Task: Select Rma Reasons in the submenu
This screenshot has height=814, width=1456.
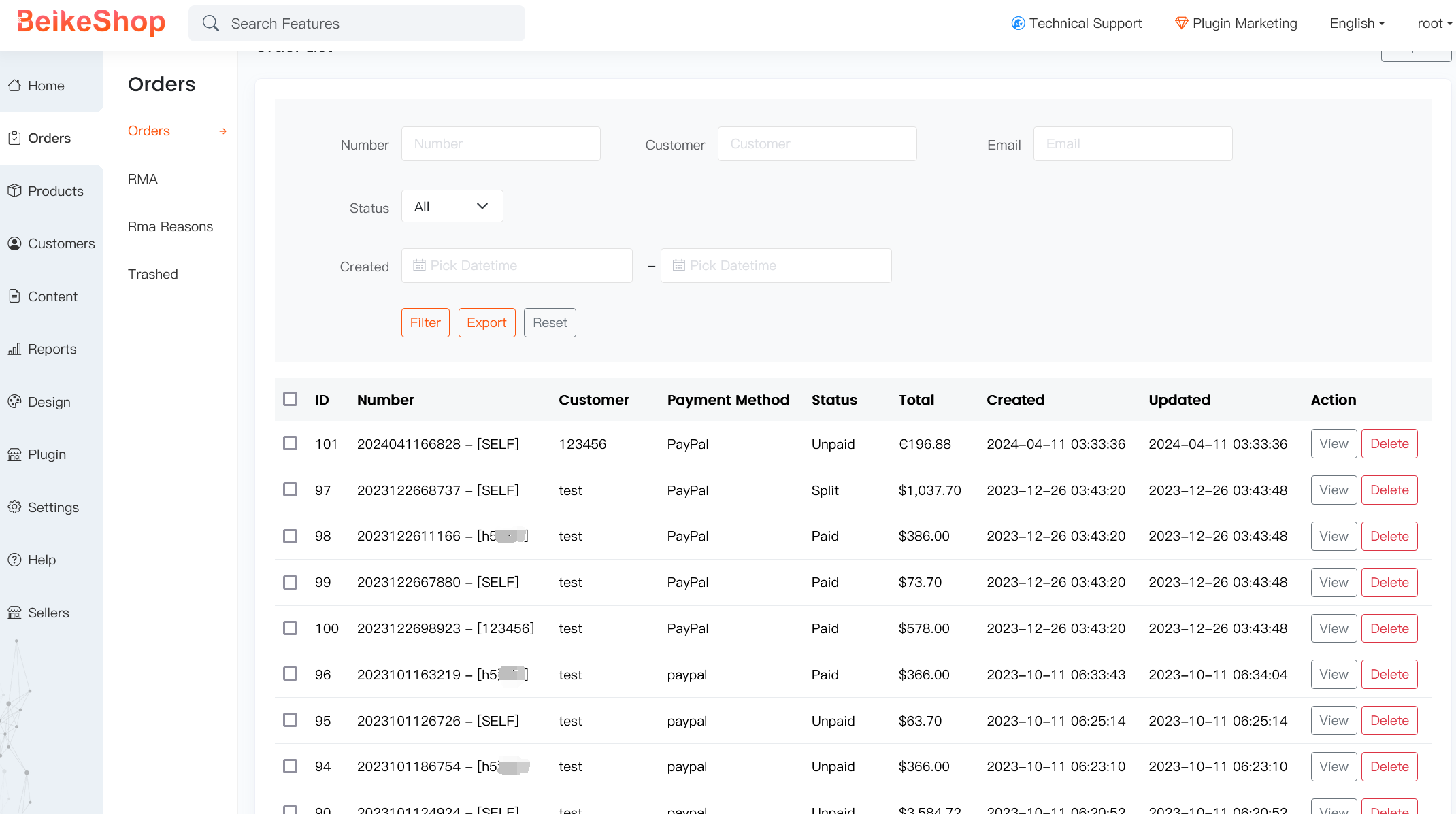Action: pyautogui.click(x=170, y=226)
